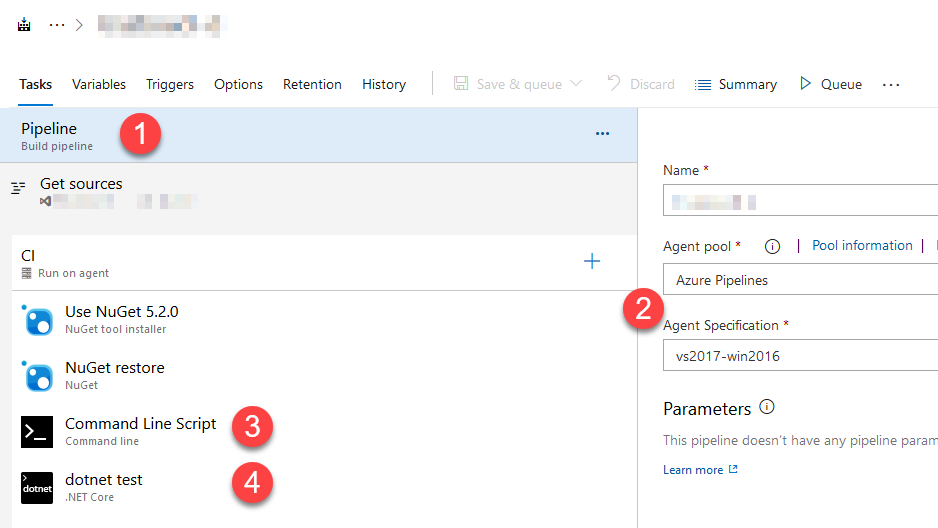Click the Use NuGet 5.2.0 task icon

(37, 320)
